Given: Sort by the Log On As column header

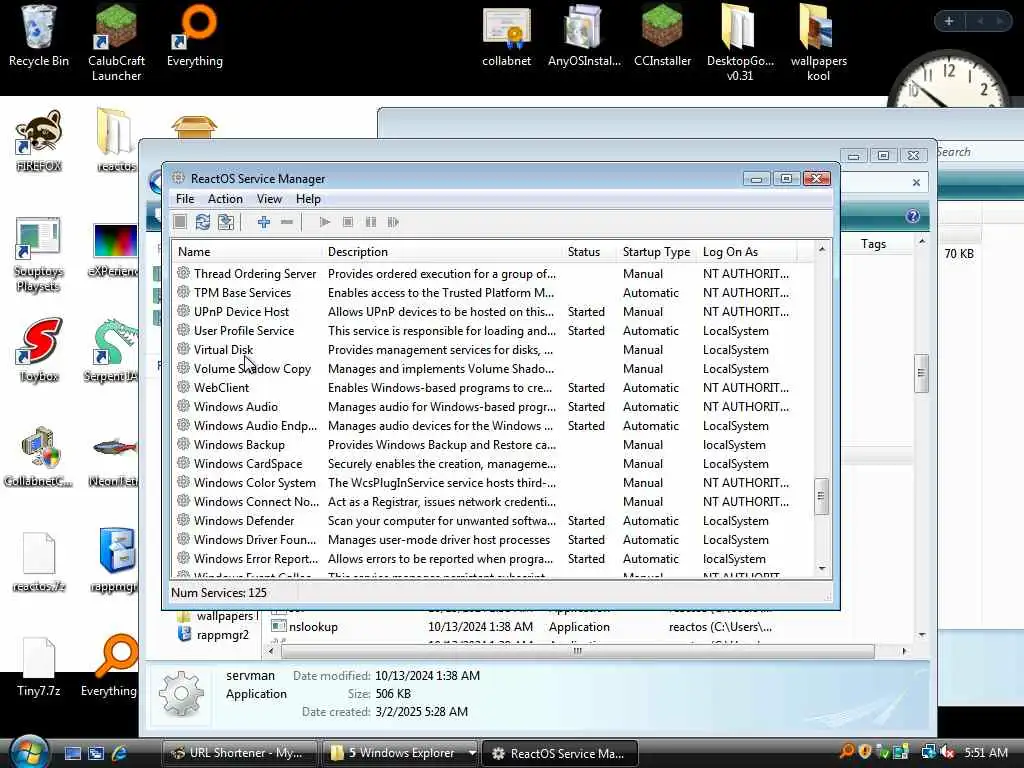Looking at the screenshot, I should click(747, 251).
